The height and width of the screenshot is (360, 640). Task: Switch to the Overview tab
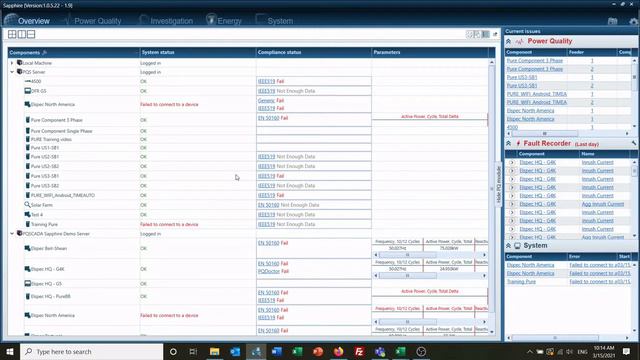pos(27,20)
